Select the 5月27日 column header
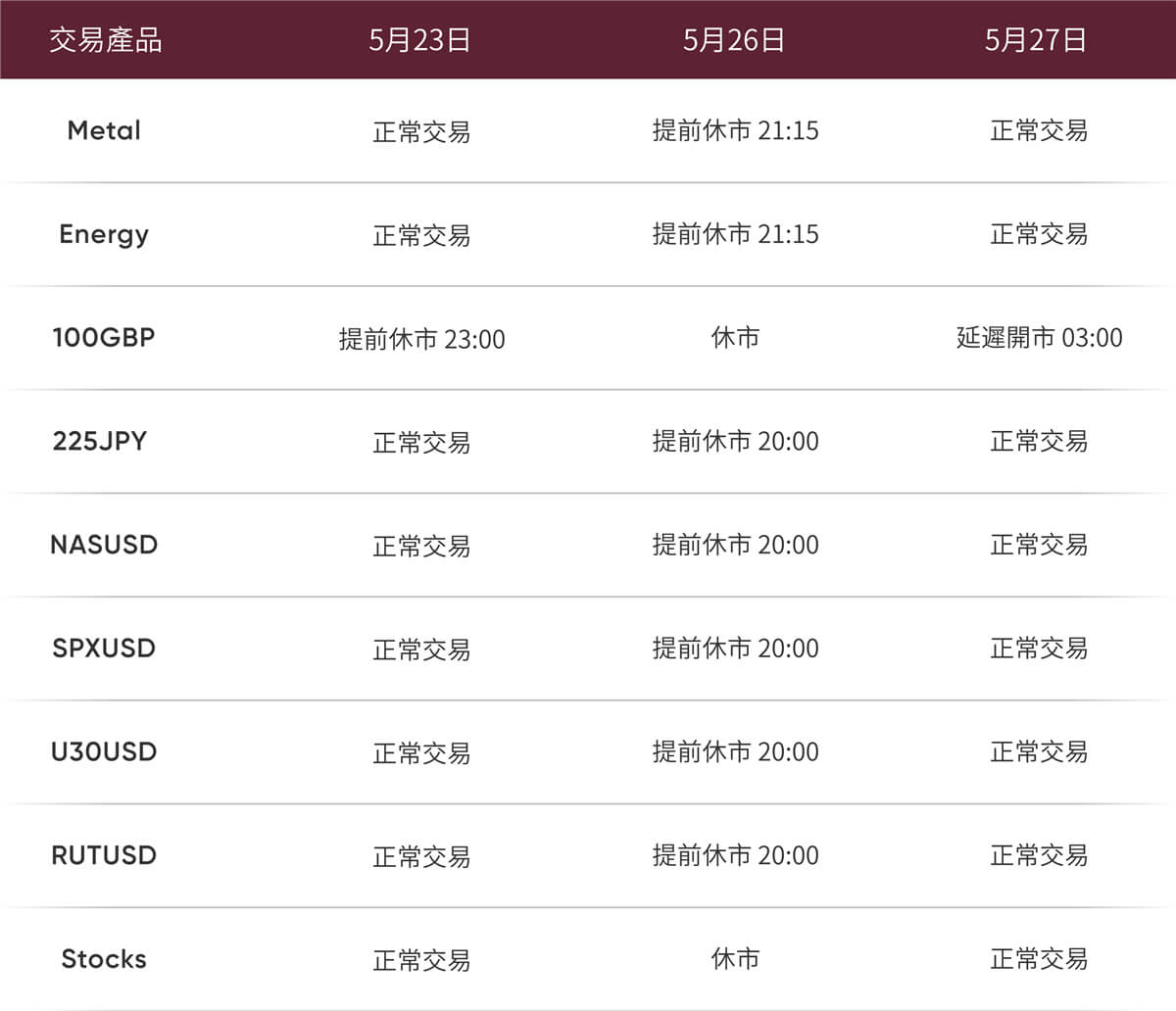 (x=1036, y=40)
